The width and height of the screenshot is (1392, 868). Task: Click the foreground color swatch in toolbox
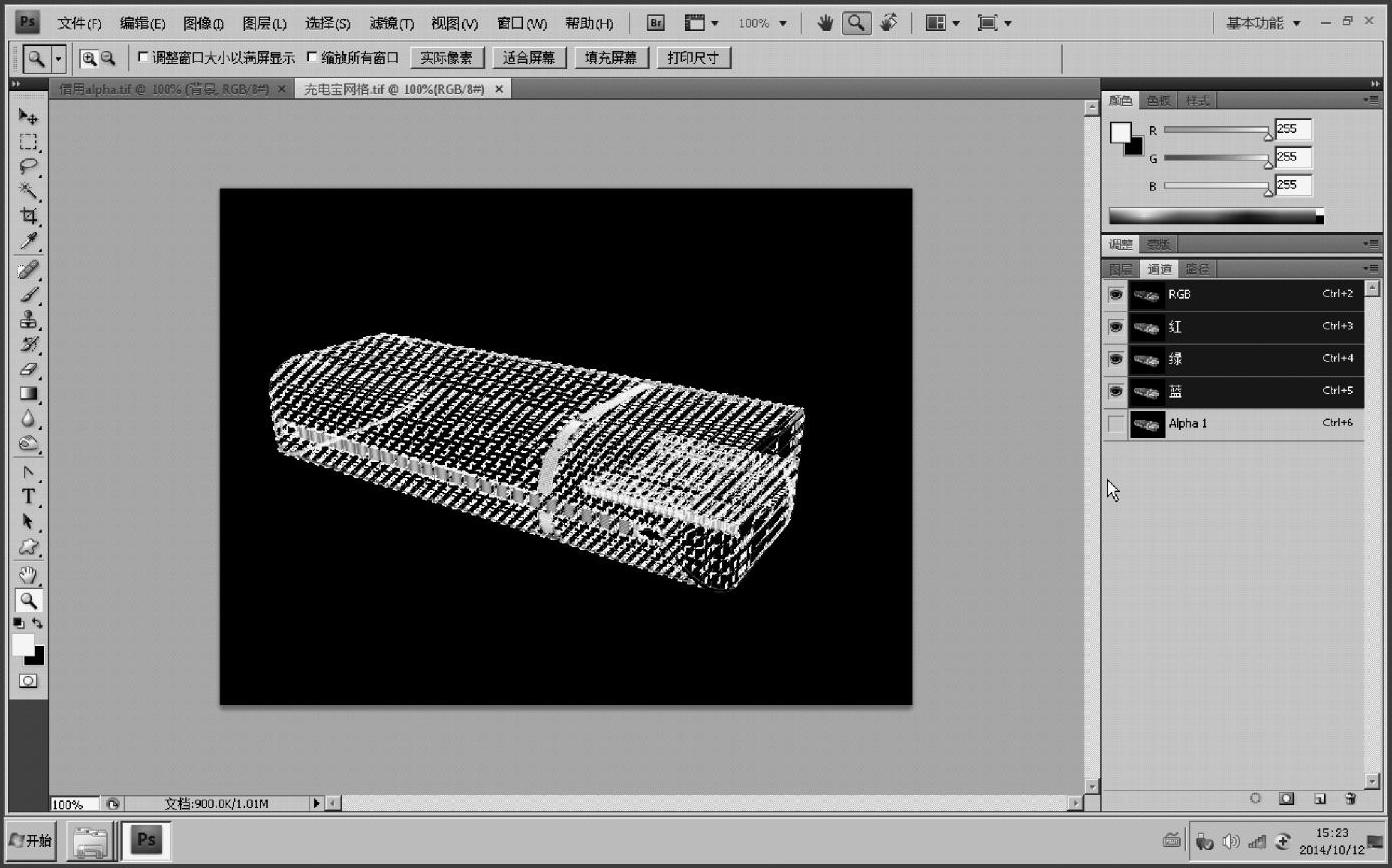22,645
